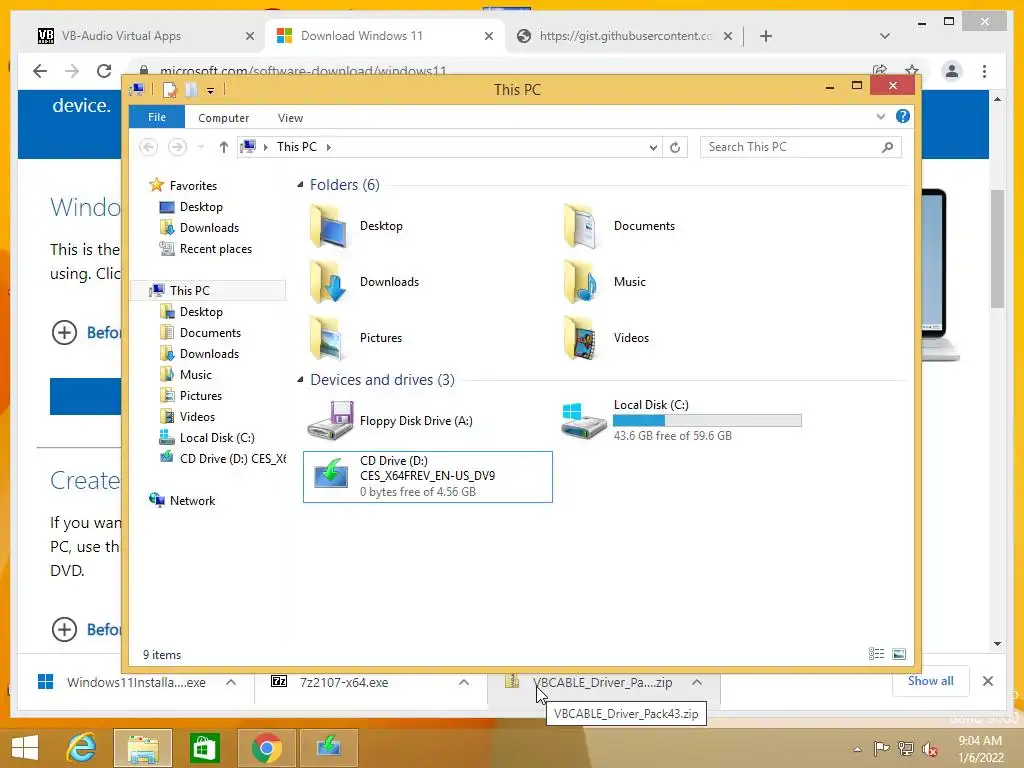Open a new Chrome tab

[x=765, y=36]
